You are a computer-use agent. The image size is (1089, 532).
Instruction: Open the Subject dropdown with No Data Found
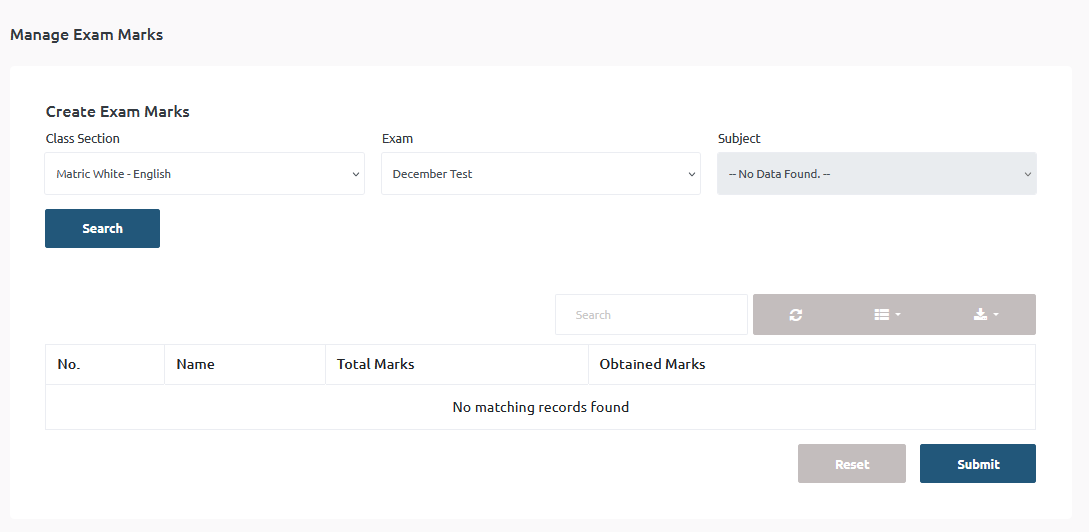click(x=876, y=174)
